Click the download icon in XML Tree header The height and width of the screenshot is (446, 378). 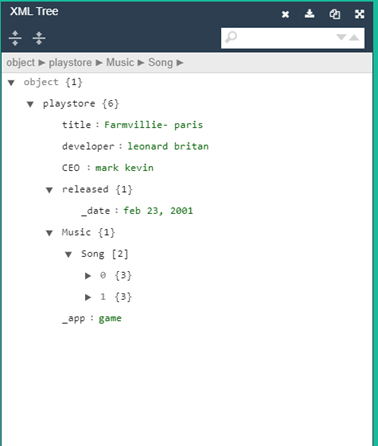click(310, 14)
